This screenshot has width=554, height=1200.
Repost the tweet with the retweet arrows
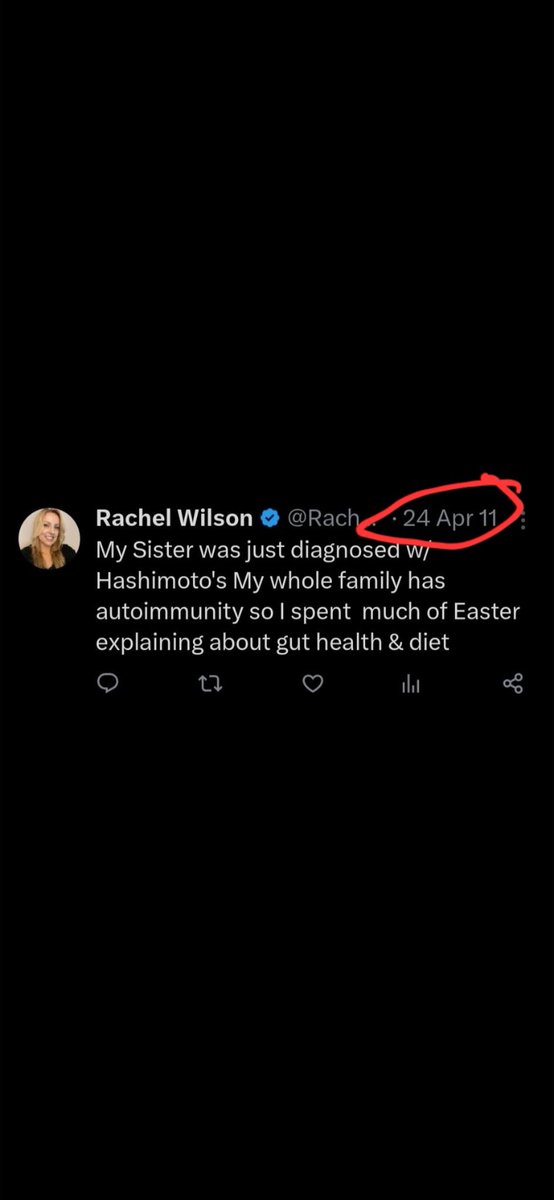210,684
